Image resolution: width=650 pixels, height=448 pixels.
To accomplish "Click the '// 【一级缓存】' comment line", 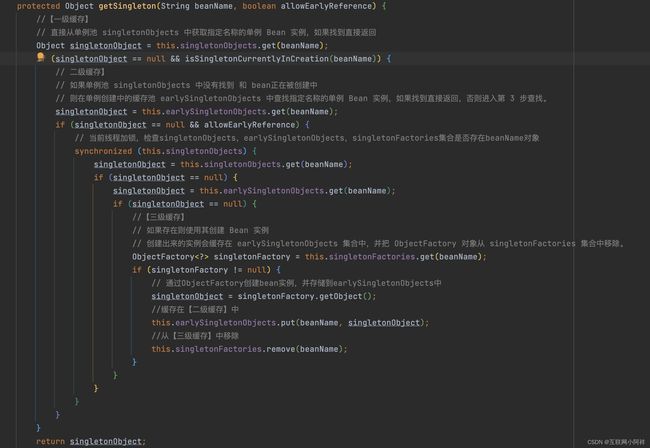I will click(62, 19).
